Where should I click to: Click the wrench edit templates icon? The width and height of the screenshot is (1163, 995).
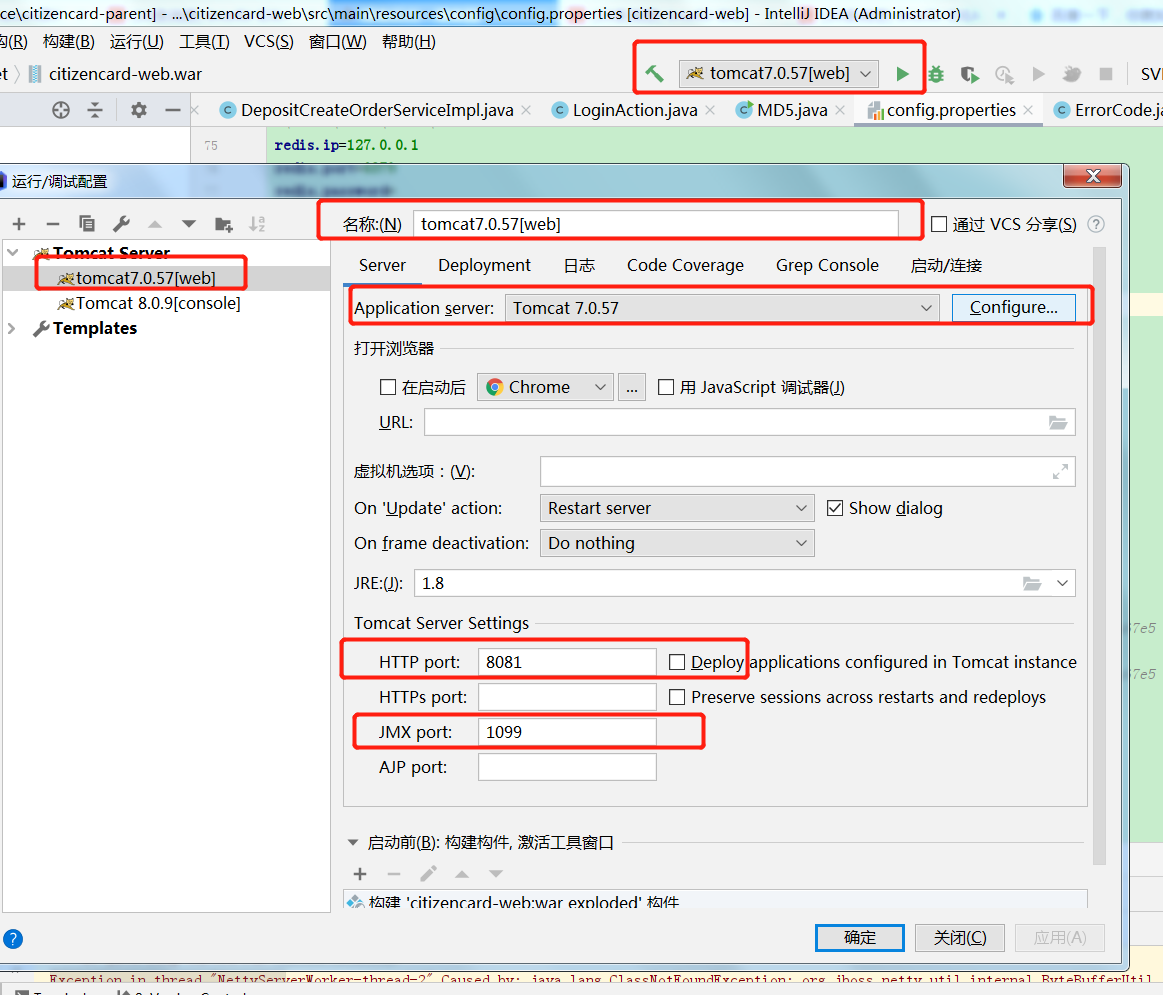[x=121, y=224]
